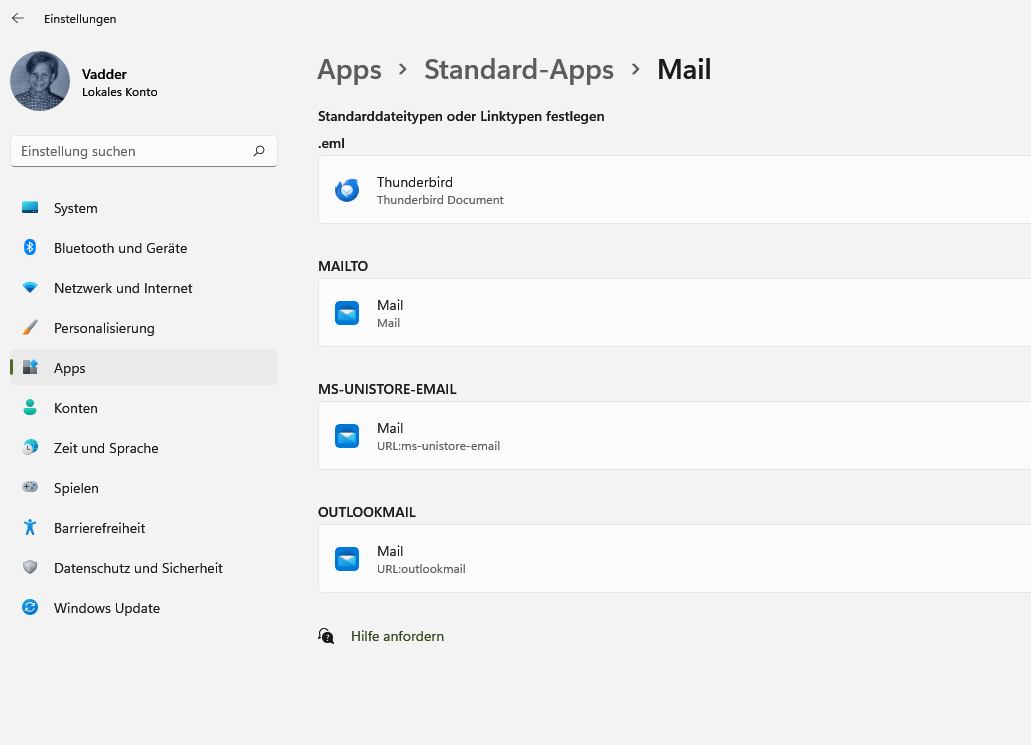Click the Hilfe anfordern help icon

[326, 636]
